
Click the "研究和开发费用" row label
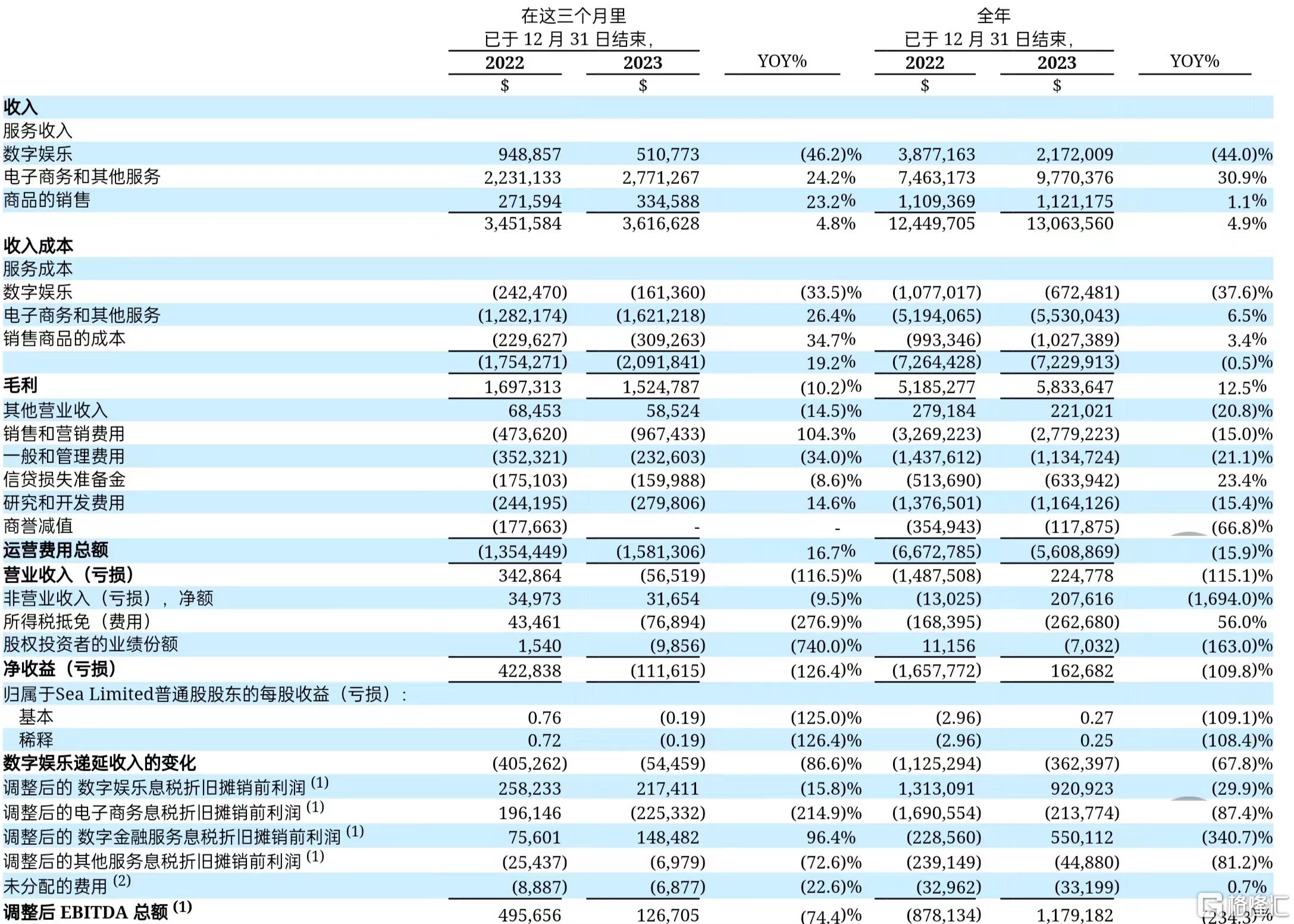64,503
